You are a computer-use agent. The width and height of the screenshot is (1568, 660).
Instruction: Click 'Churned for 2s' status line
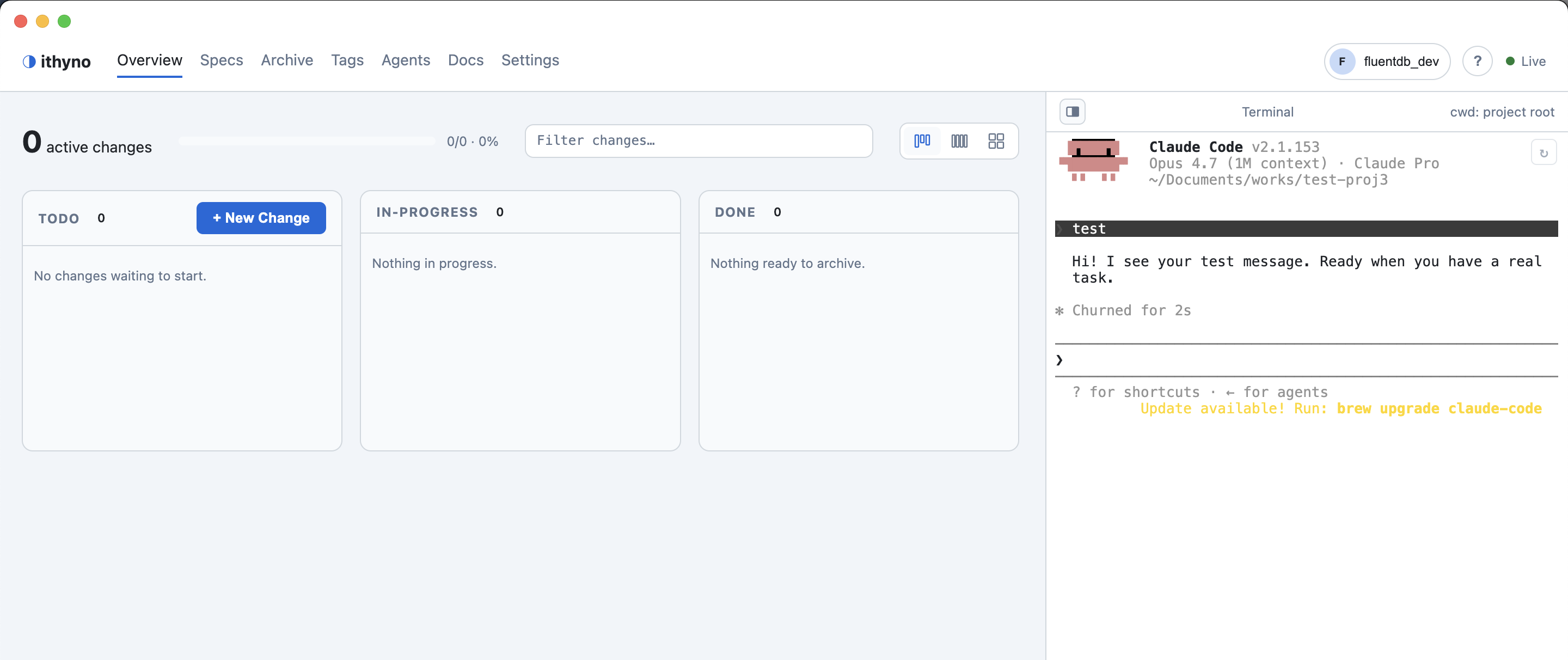(x=1131, y=310)
